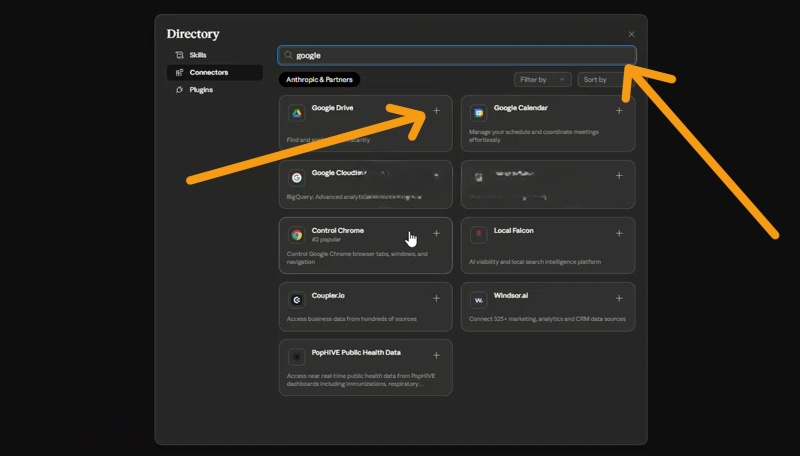The width and height of the screenshot is (800, 456).
Task: Toggle the Anthropic & Partners filter chip
Action: pyautogui.click(x=319, y=80)
